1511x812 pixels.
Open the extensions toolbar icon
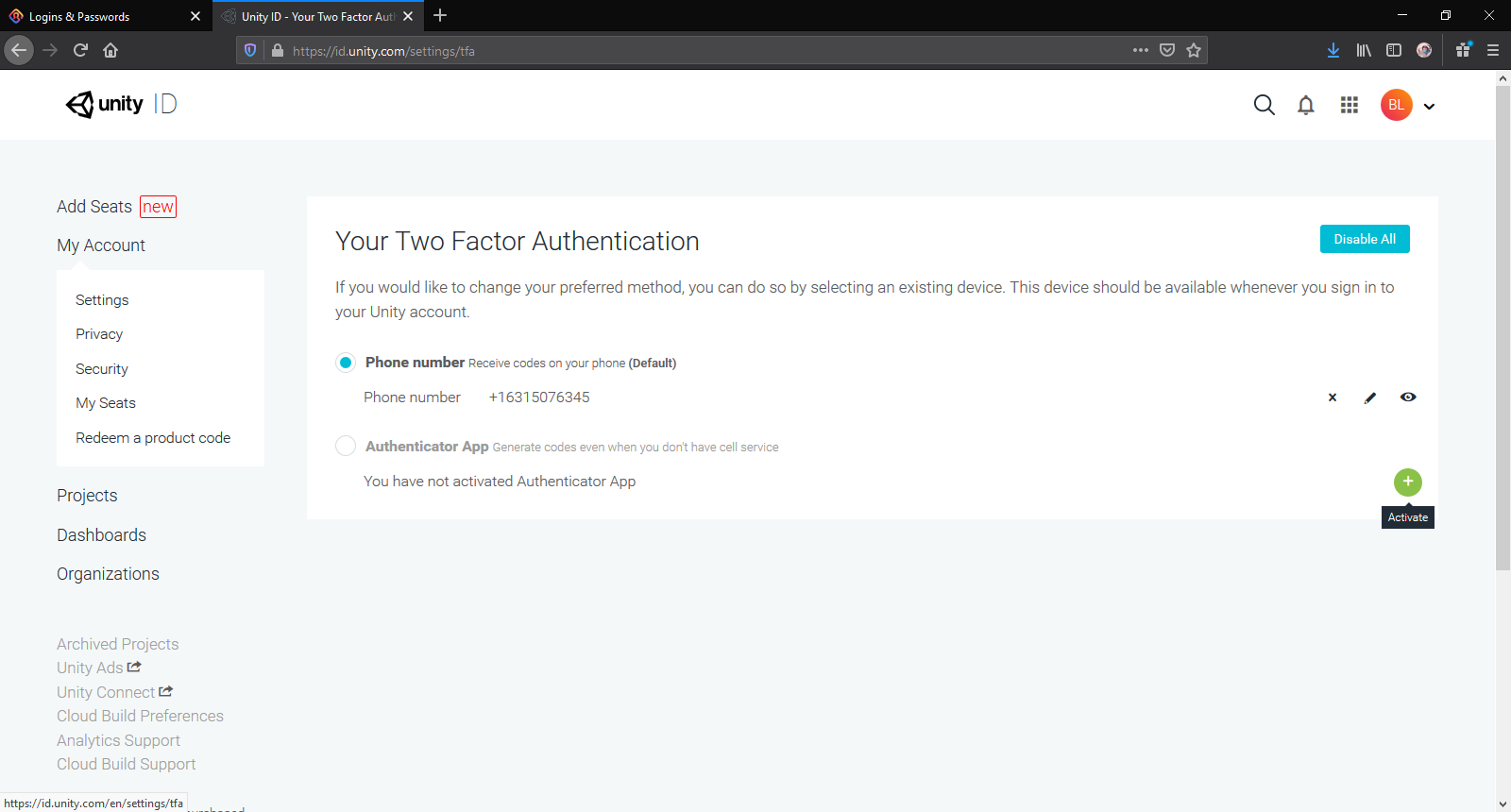1464,50
